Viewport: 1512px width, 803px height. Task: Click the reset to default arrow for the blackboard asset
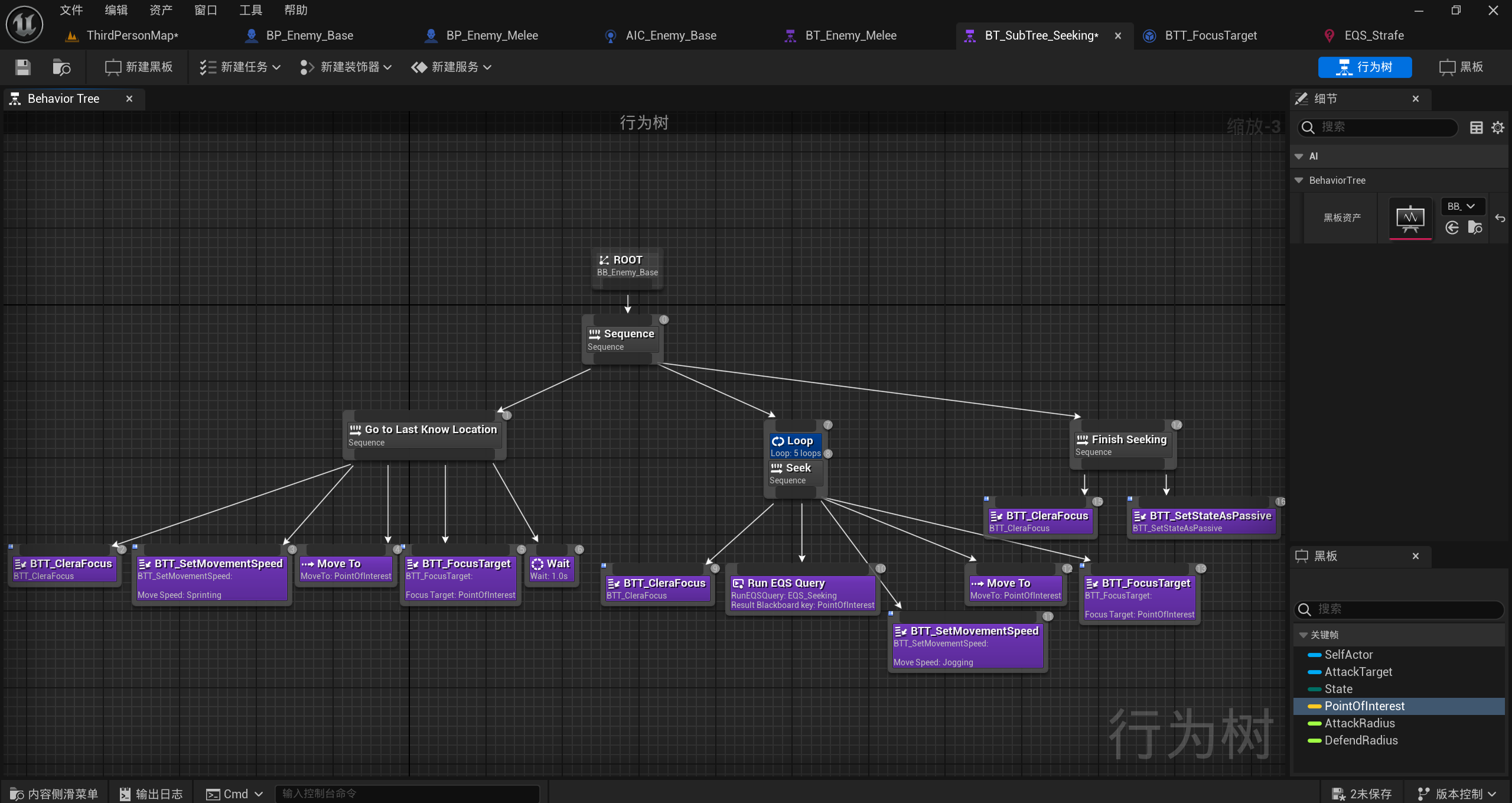tap(1500, 218)
